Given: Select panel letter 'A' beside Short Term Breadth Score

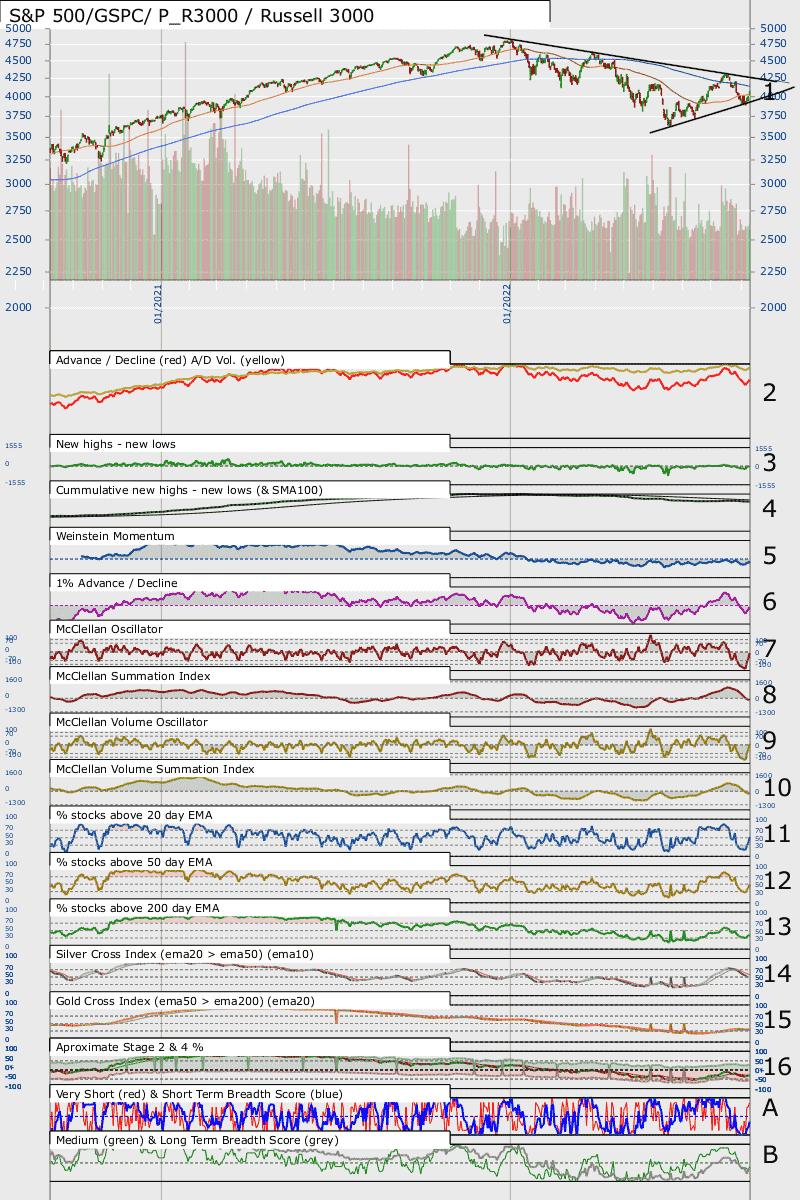Looking at the screenshot, I should click(x=770, y=1108).
